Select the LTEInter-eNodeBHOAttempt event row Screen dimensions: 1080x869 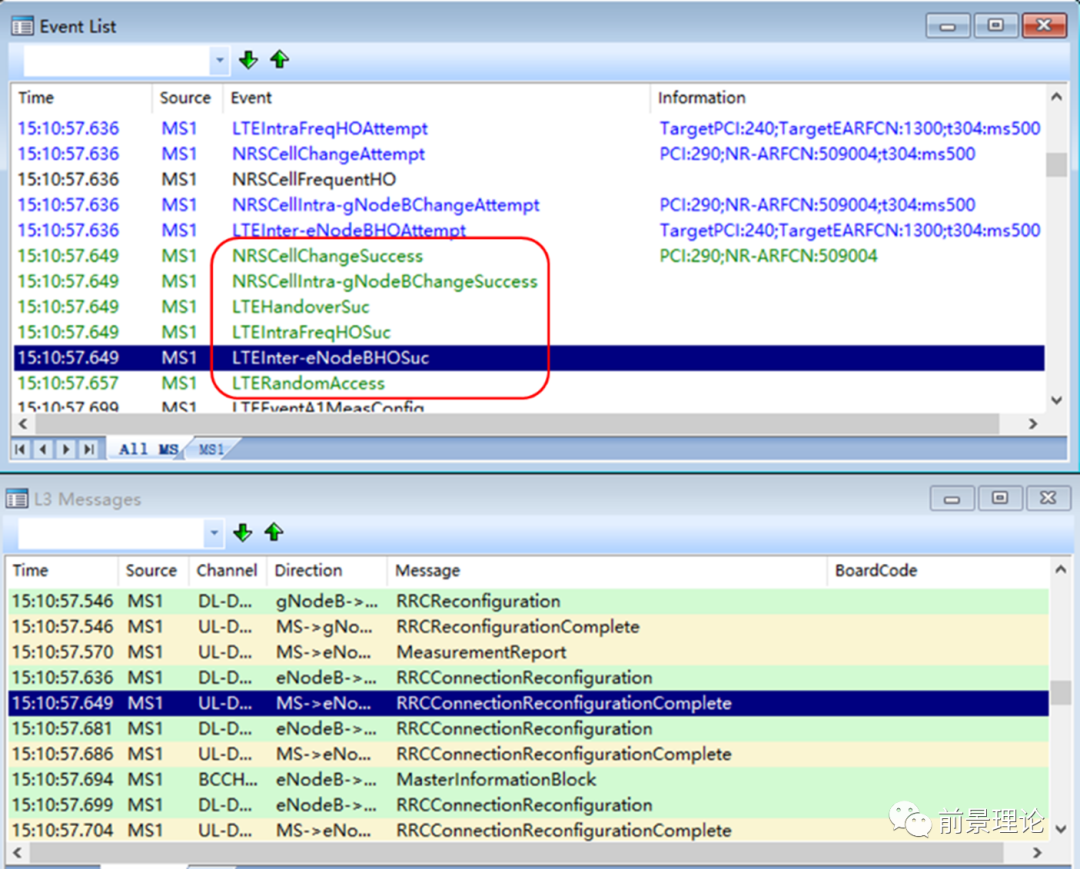pyautogui.click(x=529, y=230)
